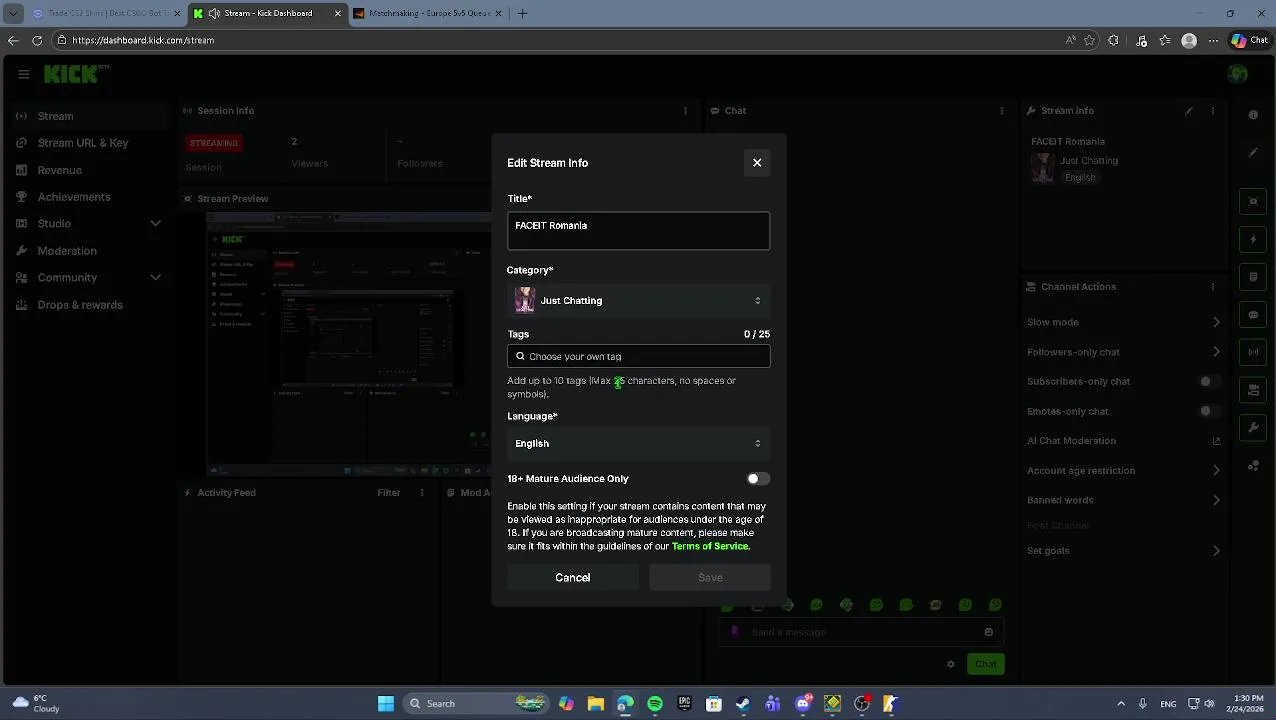Edit Stream info with pencil icon
This screenshot has height=720, width=1276.
(1189, 110)
